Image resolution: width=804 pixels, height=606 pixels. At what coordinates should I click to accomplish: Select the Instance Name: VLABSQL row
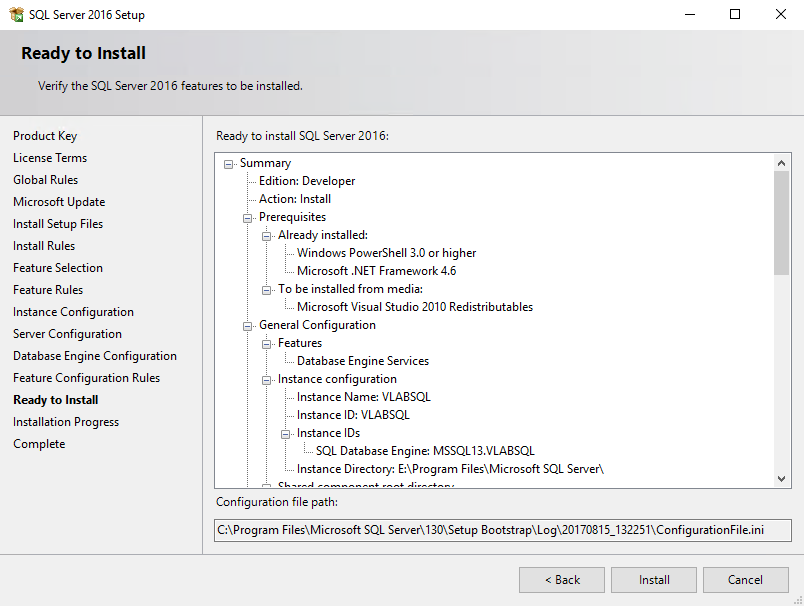point(364,397)
